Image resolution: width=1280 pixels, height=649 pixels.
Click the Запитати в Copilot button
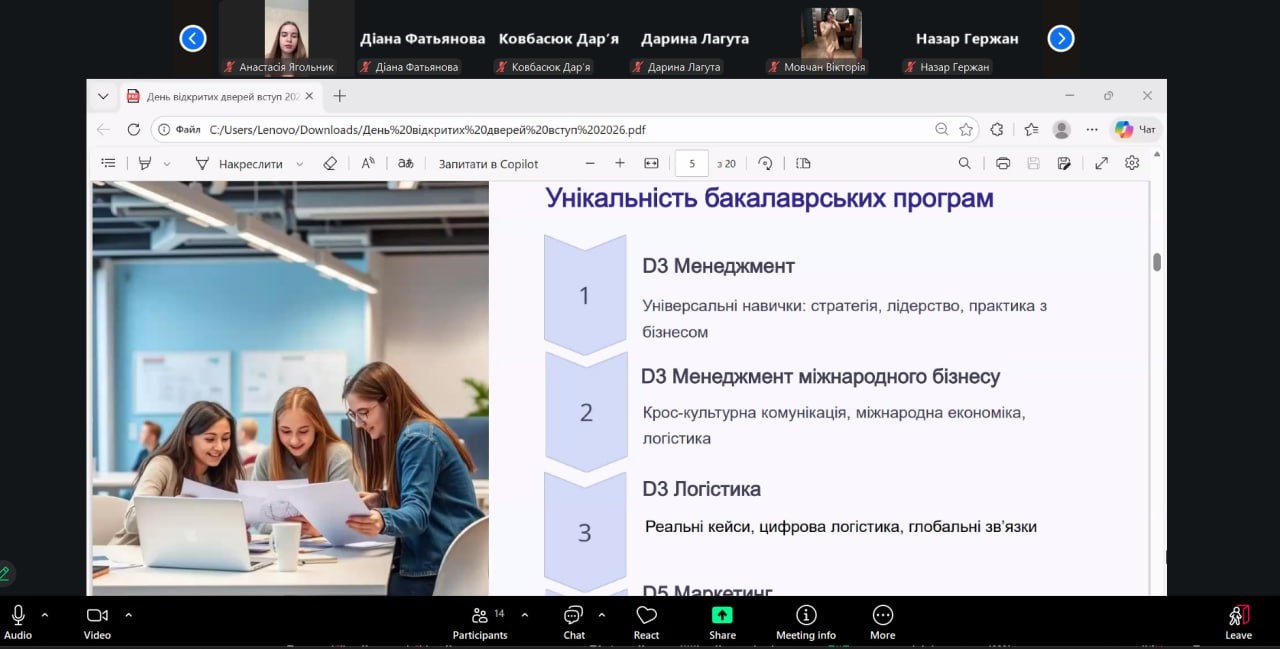488,164
